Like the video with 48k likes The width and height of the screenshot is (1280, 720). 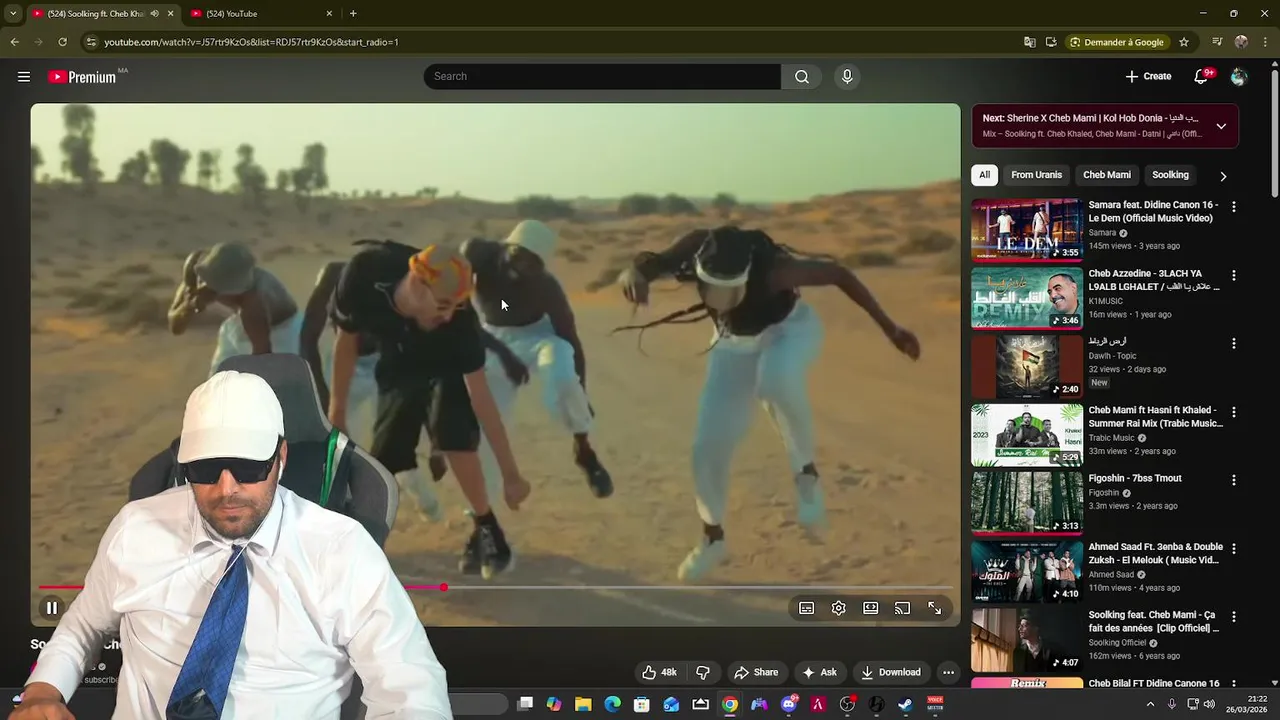(659, 672)
